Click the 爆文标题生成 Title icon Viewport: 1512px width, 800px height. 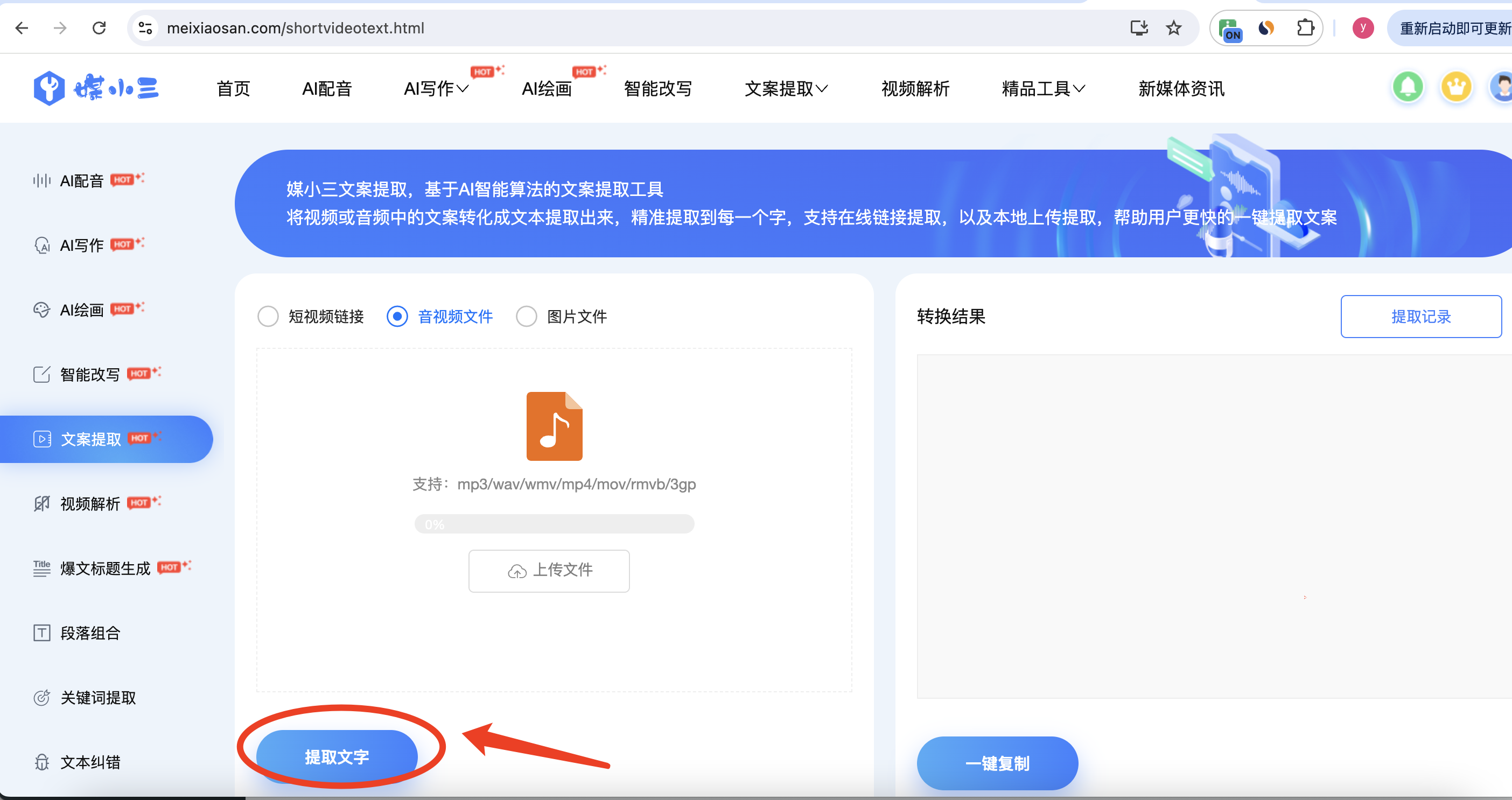pos(41,567)
